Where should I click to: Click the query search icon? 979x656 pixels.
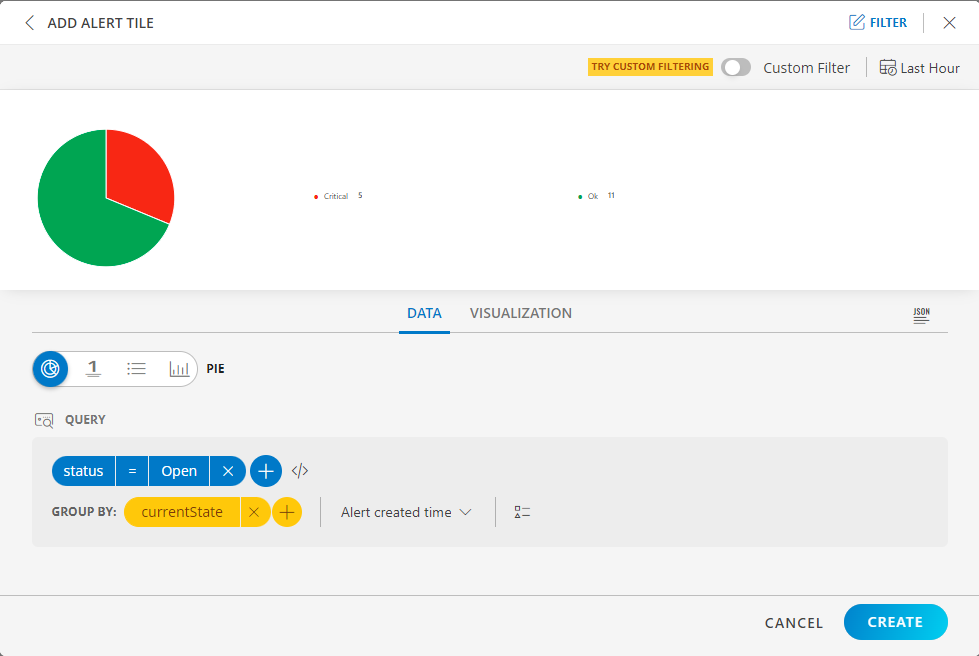[44, 420]
